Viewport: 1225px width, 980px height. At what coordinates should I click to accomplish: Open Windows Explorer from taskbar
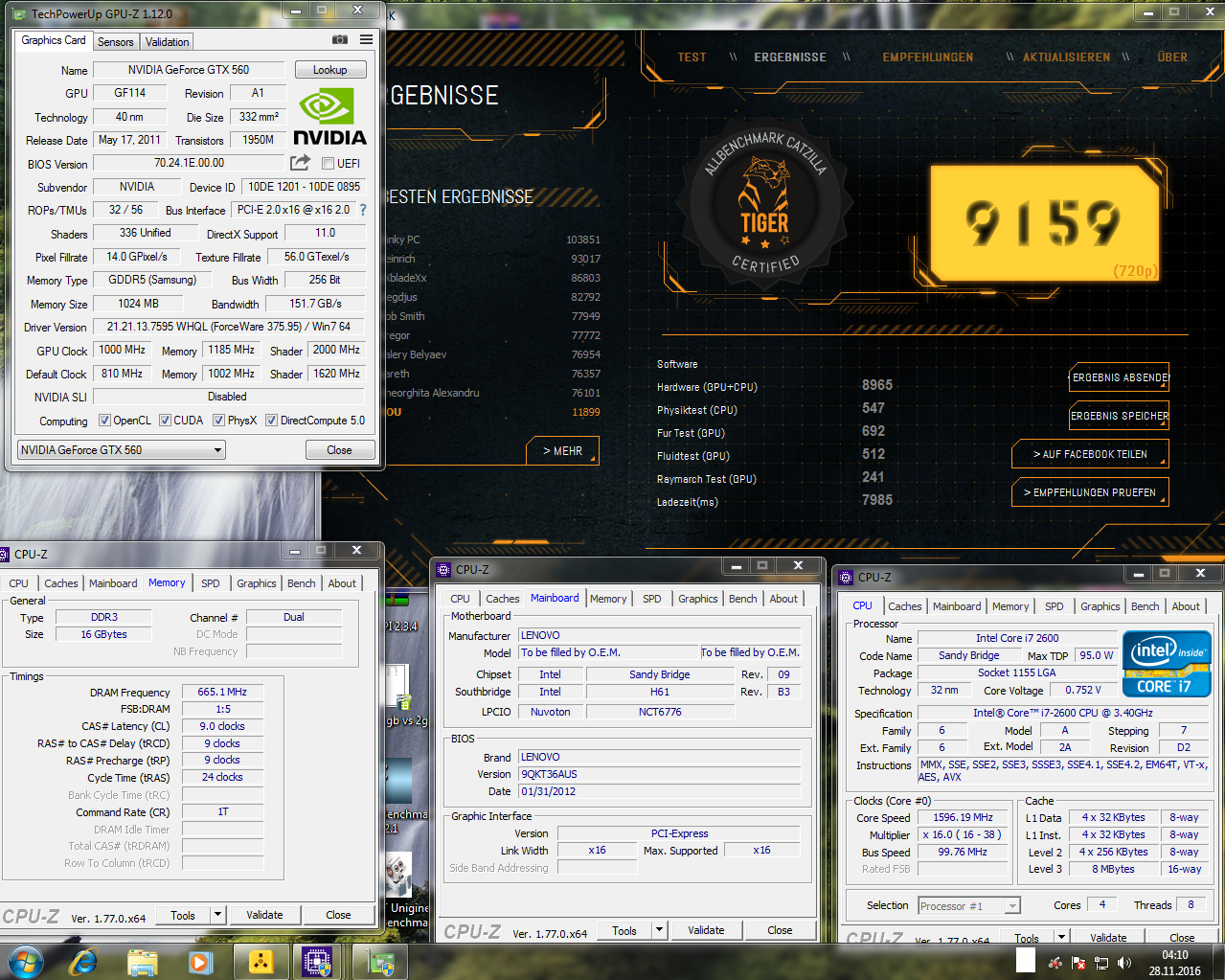142,962
